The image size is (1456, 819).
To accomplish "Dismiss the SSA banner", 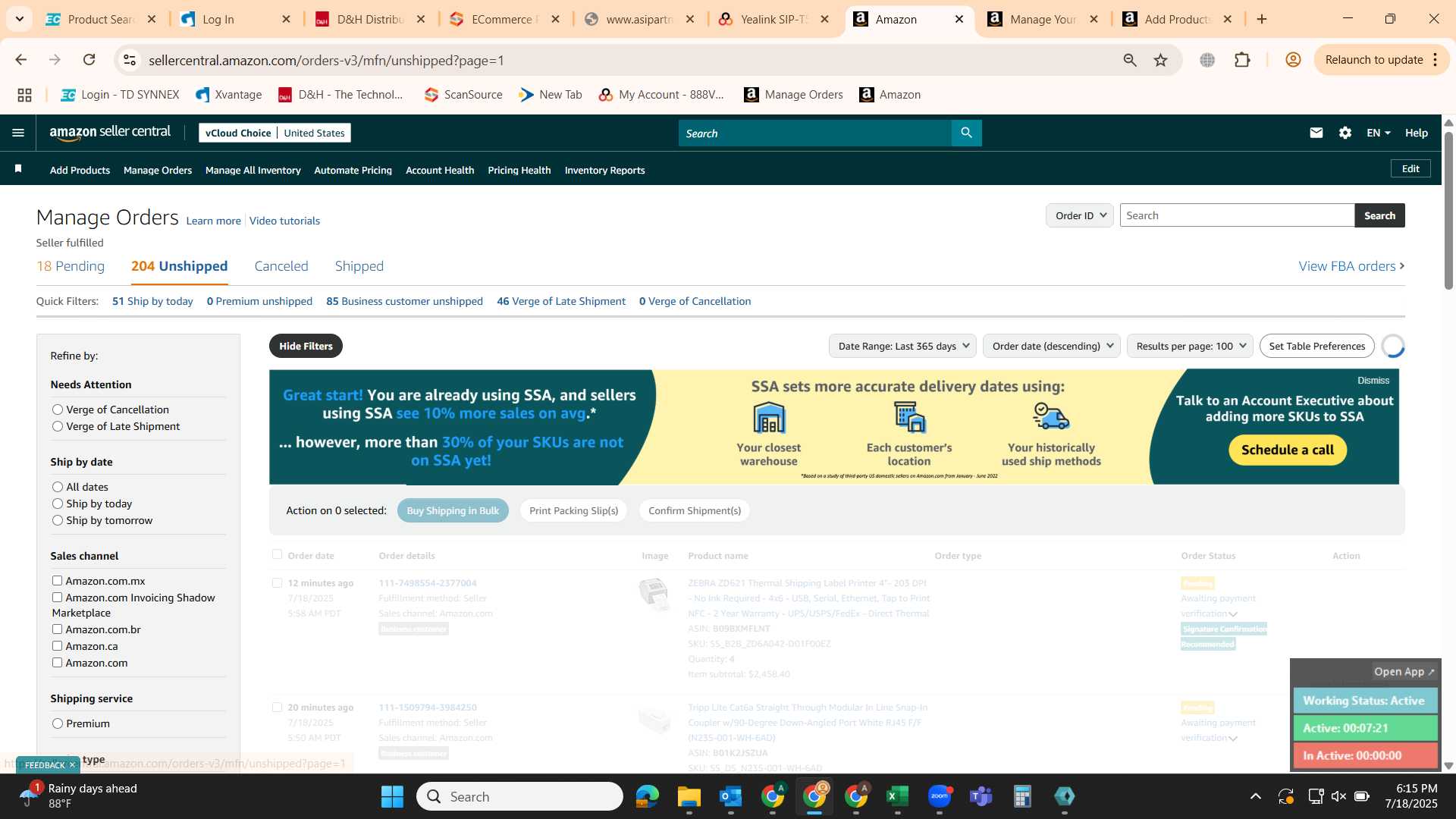I will (1373, 381).
